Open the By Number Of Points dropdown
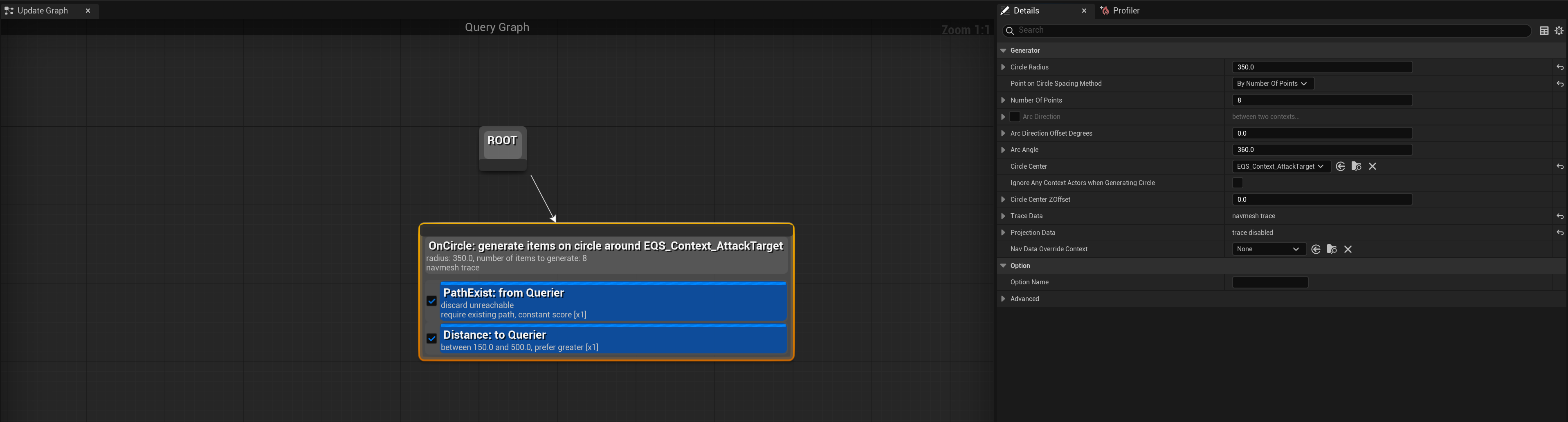 coord(1273,84)
